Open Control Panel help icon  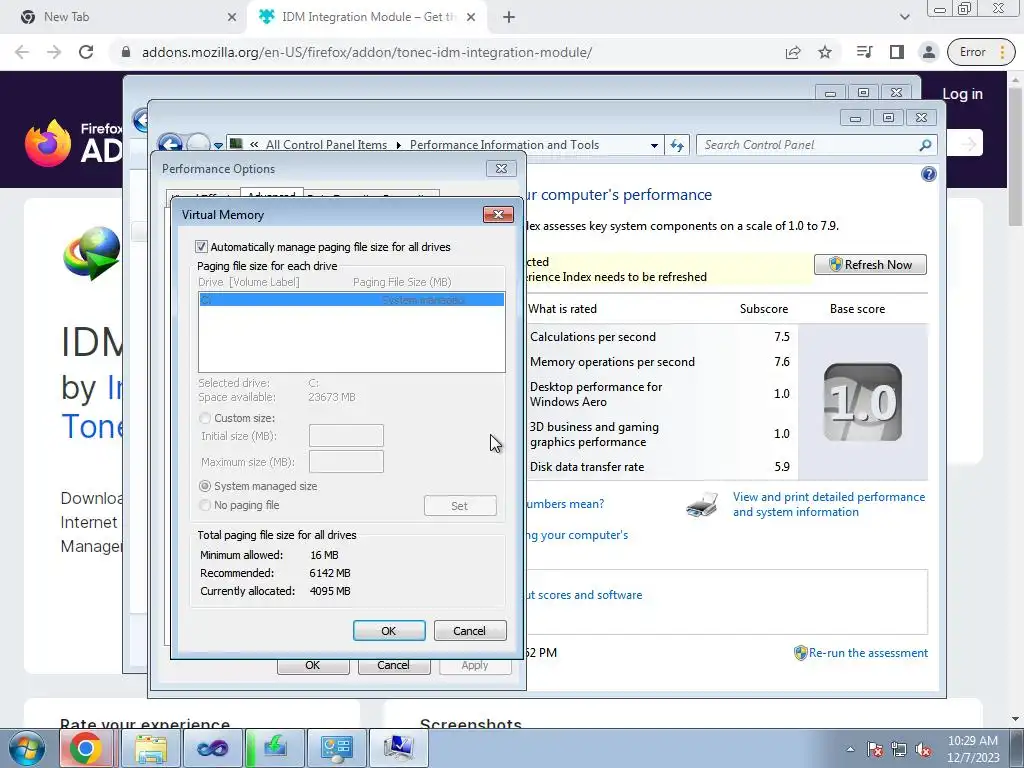(928, 174)
